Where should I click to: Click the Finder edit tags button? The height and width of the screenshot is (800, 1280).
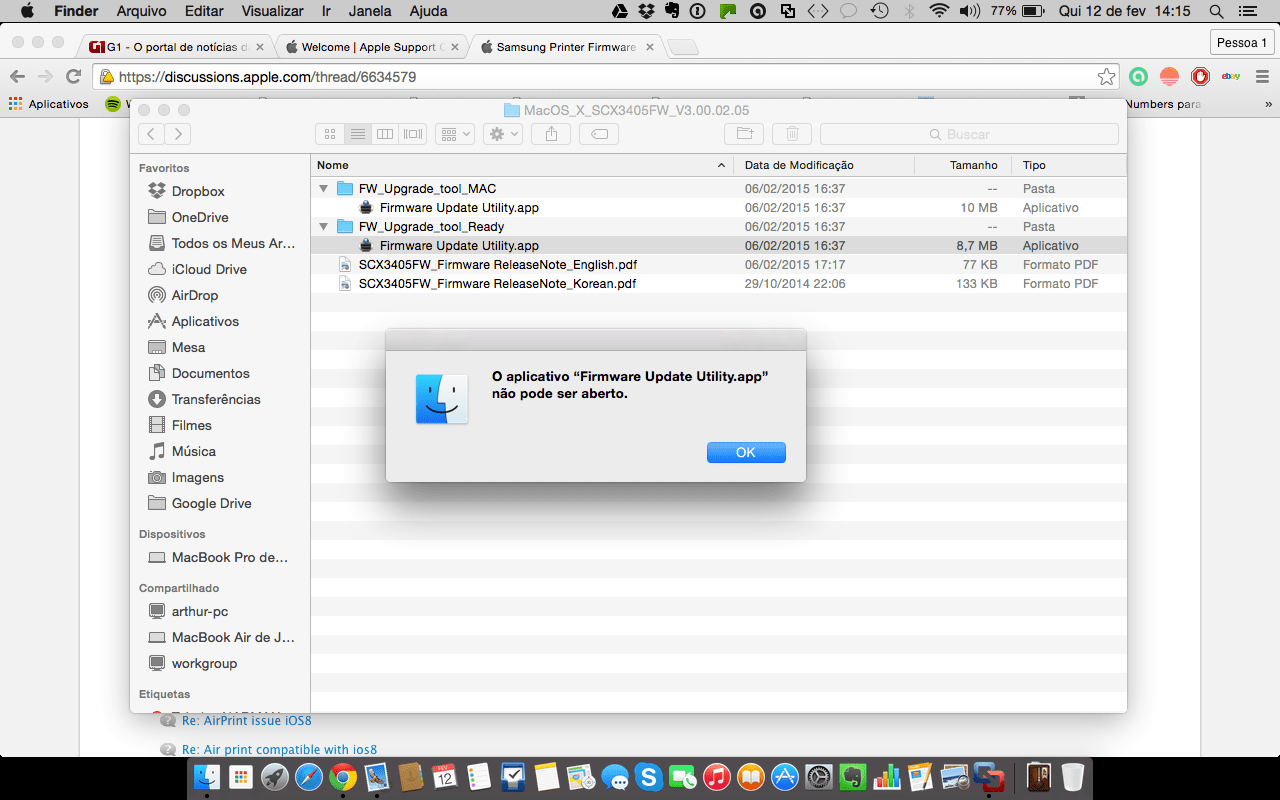point(599,134)
